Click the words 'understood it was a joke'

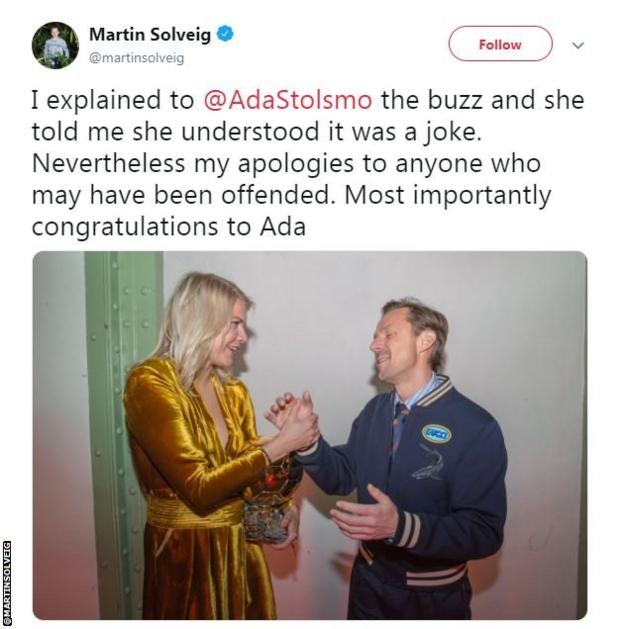click(x=331, y=132)
